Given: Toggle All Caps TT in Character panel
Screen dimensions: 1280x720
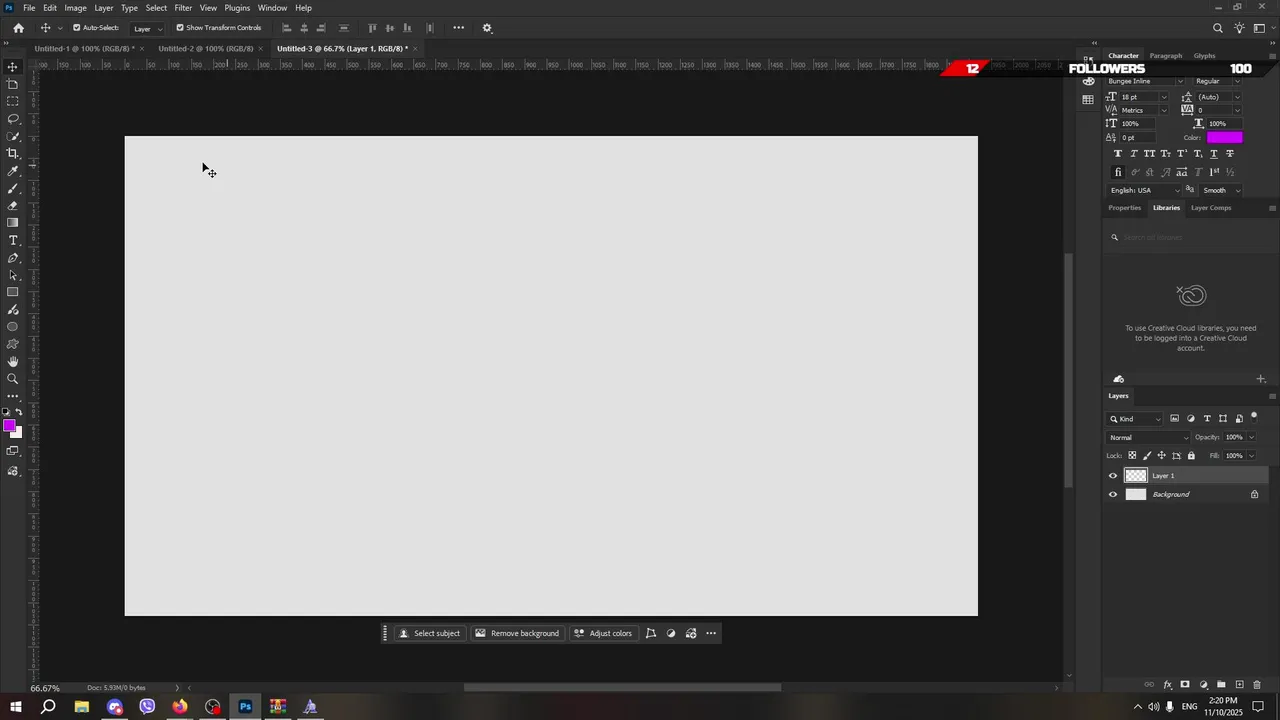Looking at the screenshot, I should (x=1150, y=154).
